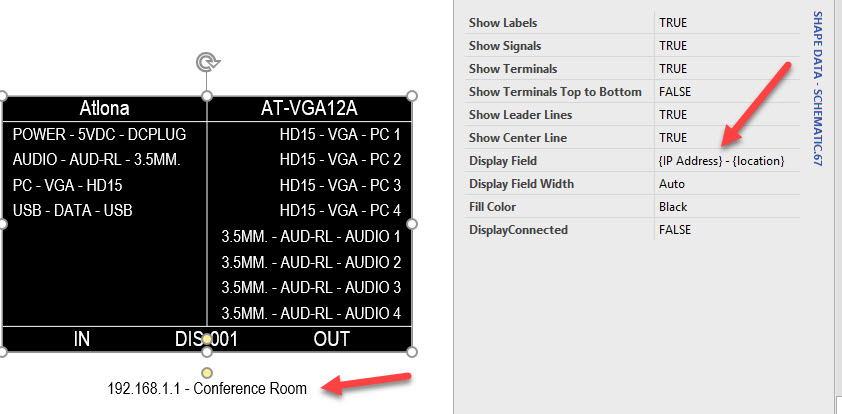Image resolution: width=842 pixels, height=414 pixels.
Task: Click the Fill Color Black value
Action: [673, 207]
